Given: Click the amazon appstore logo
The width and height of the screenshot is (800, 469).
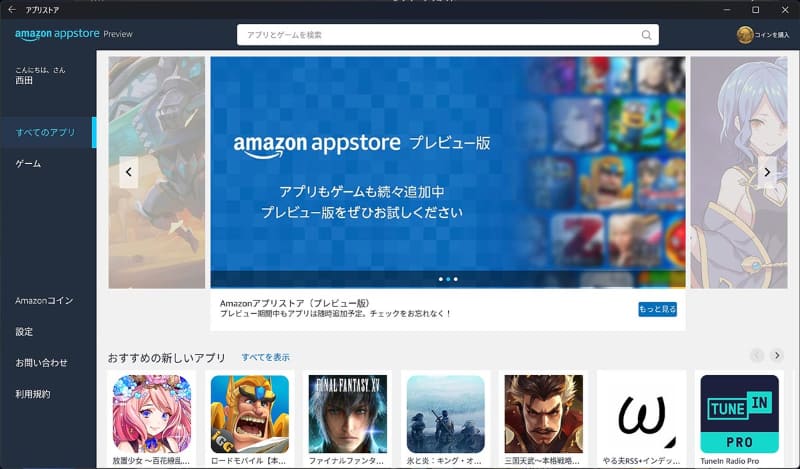Looking at the screenshot, I should pyautogui.click(x=57, y=34).
